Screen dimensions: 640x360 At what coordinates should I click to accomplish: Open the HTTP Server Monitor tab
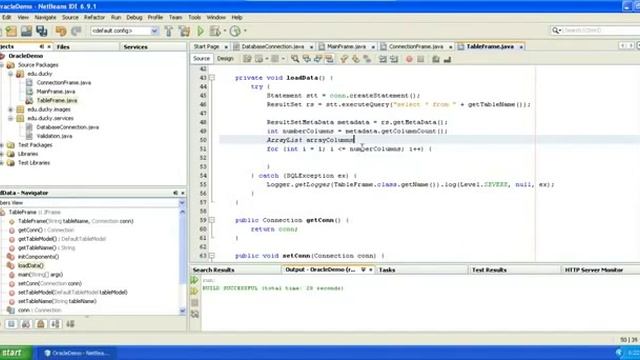tap(594, 270)
